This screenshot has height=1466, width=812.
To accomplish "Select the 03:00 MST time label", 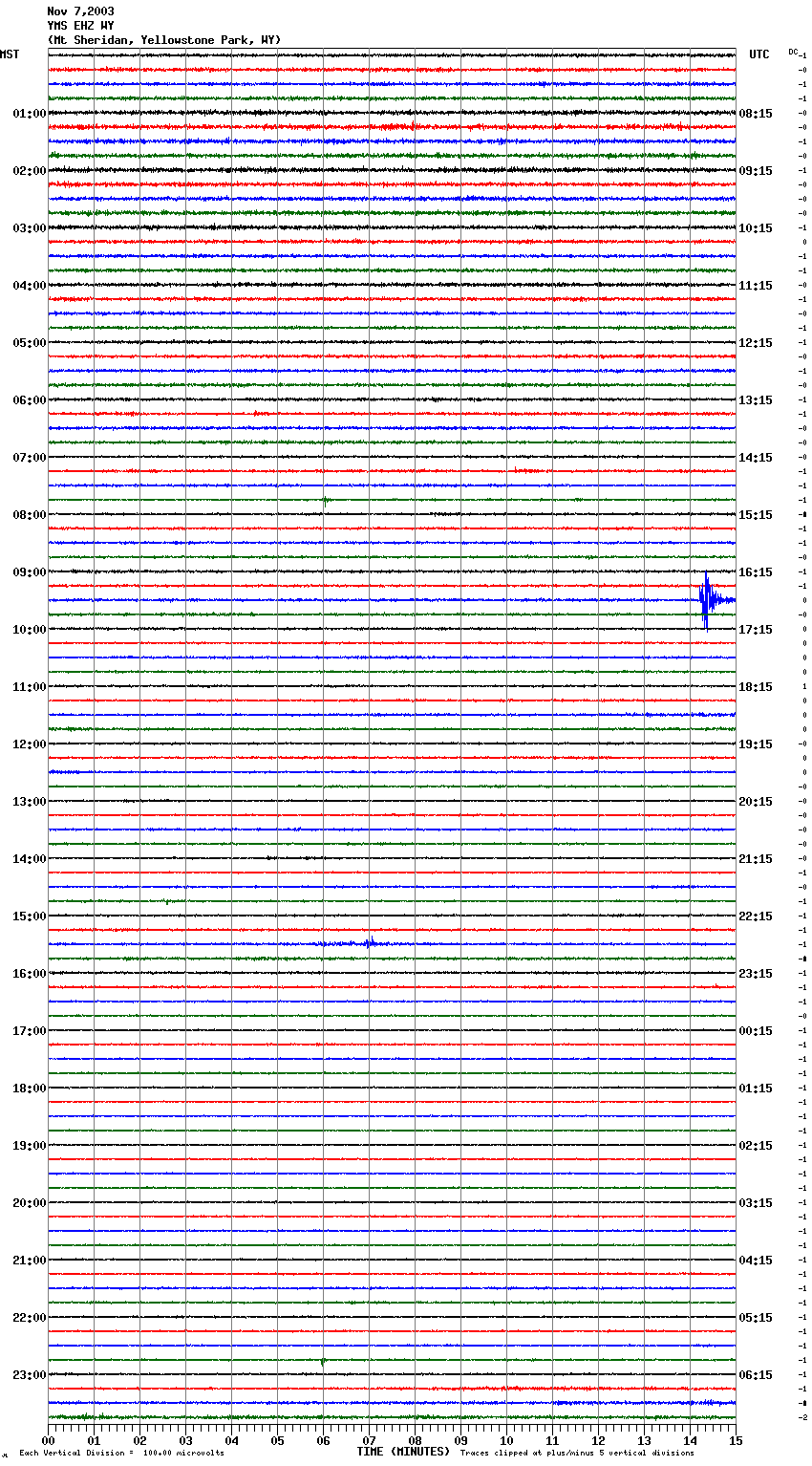I will tap(30, 228).
